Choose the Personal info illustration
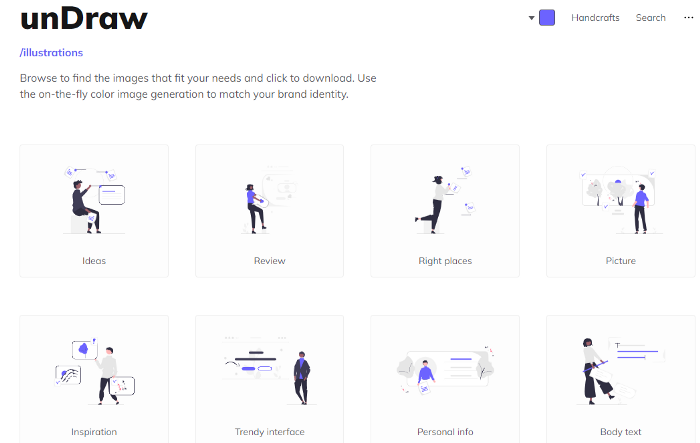Screen dimensions: 700x443 click(x=445, y=371)
